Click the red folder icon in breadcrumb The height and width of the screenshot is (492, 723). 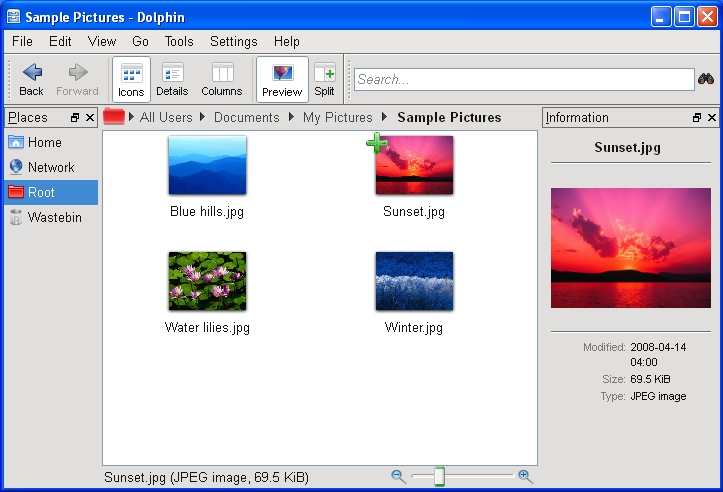tap(114, 117)
